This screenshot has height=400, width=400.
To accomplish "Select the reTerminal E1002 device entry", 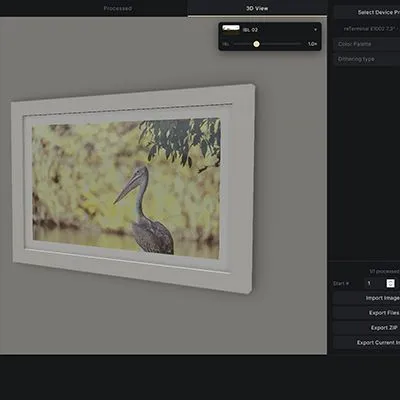I will coord(371,29).
